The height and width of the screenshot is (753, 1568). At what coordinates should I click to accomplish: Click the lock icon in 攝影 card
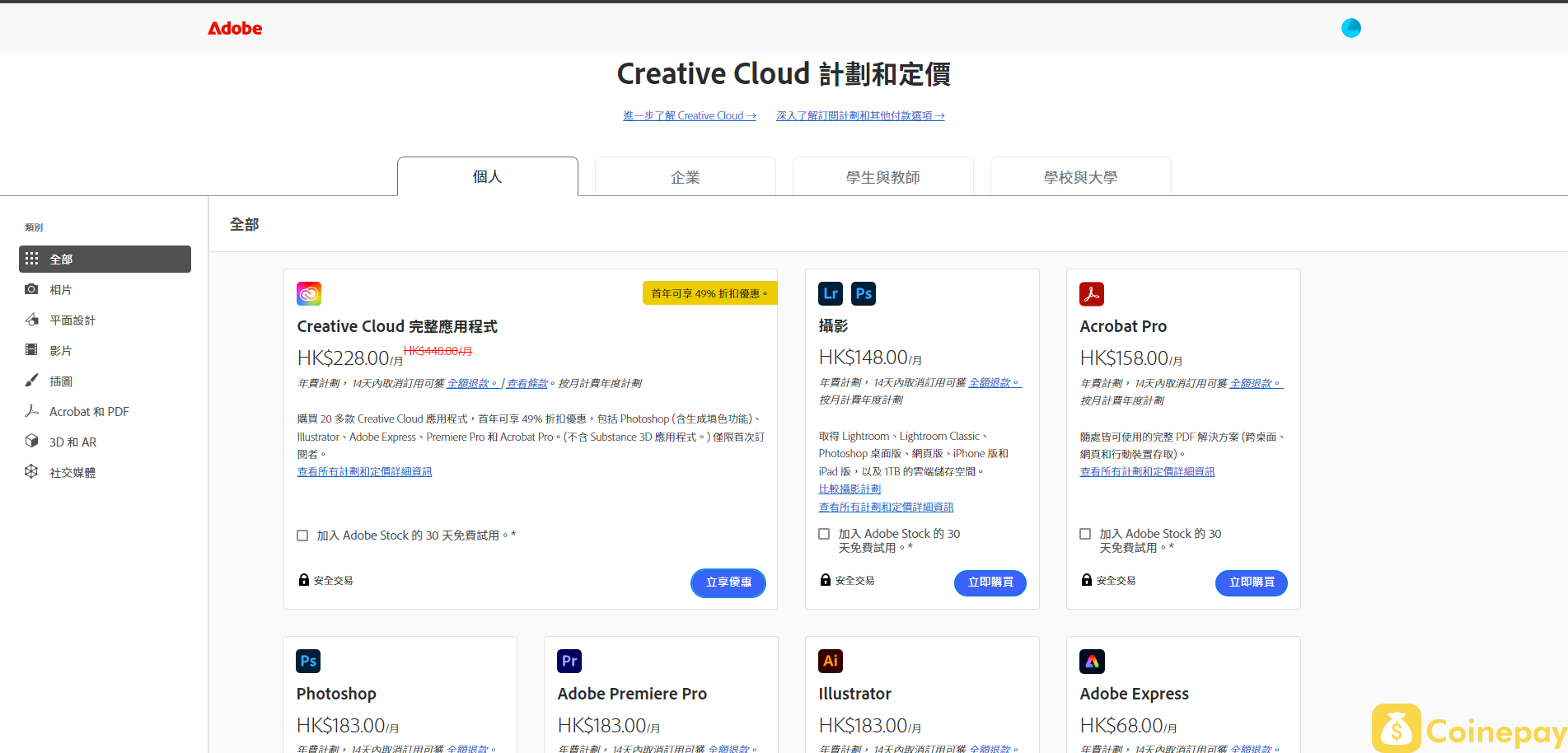(x=826, y=580)
